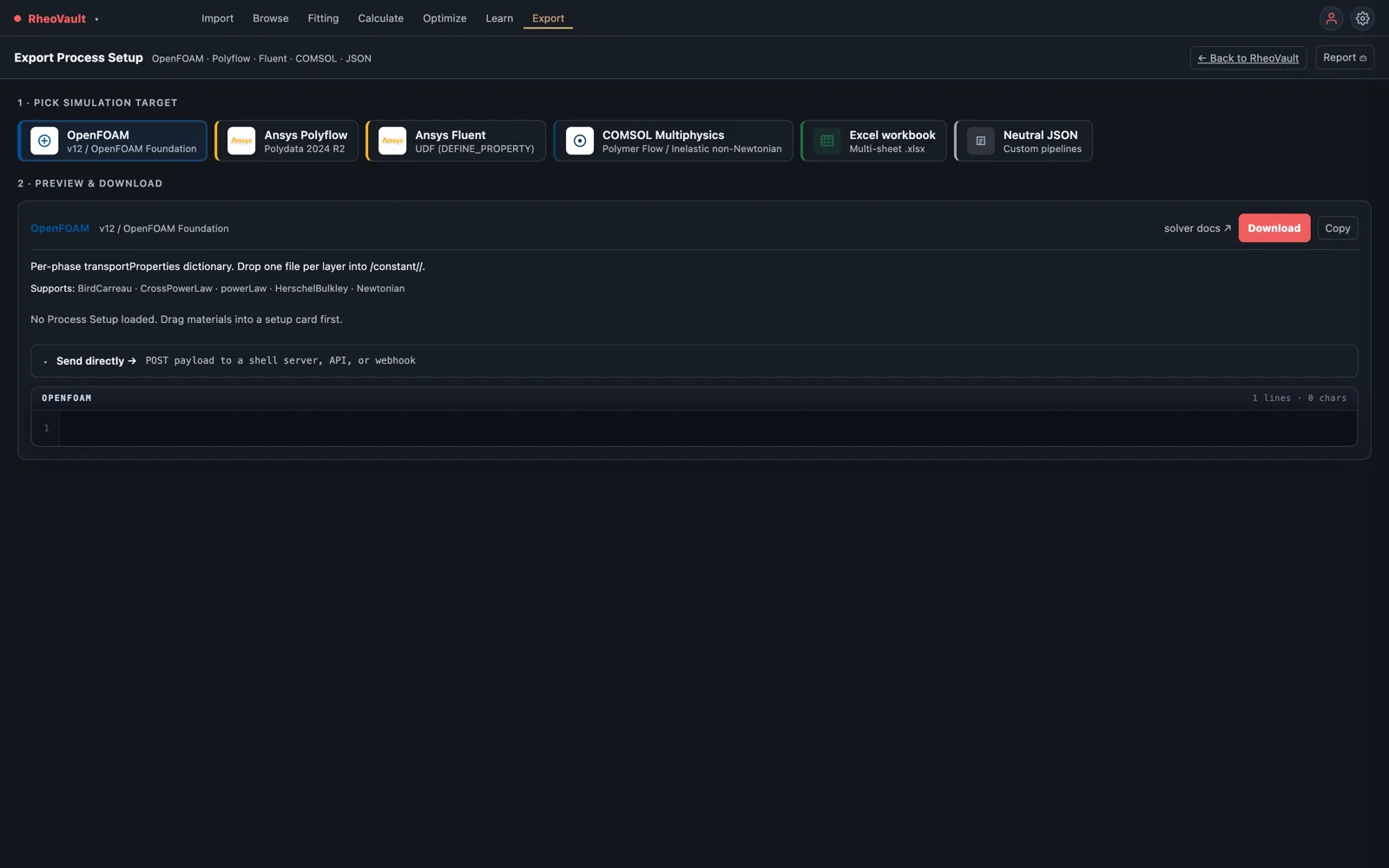This screenshot has width=1389, height=868.
Task: Click the Neutral JSON document icon
Action: tap(981, 141)
